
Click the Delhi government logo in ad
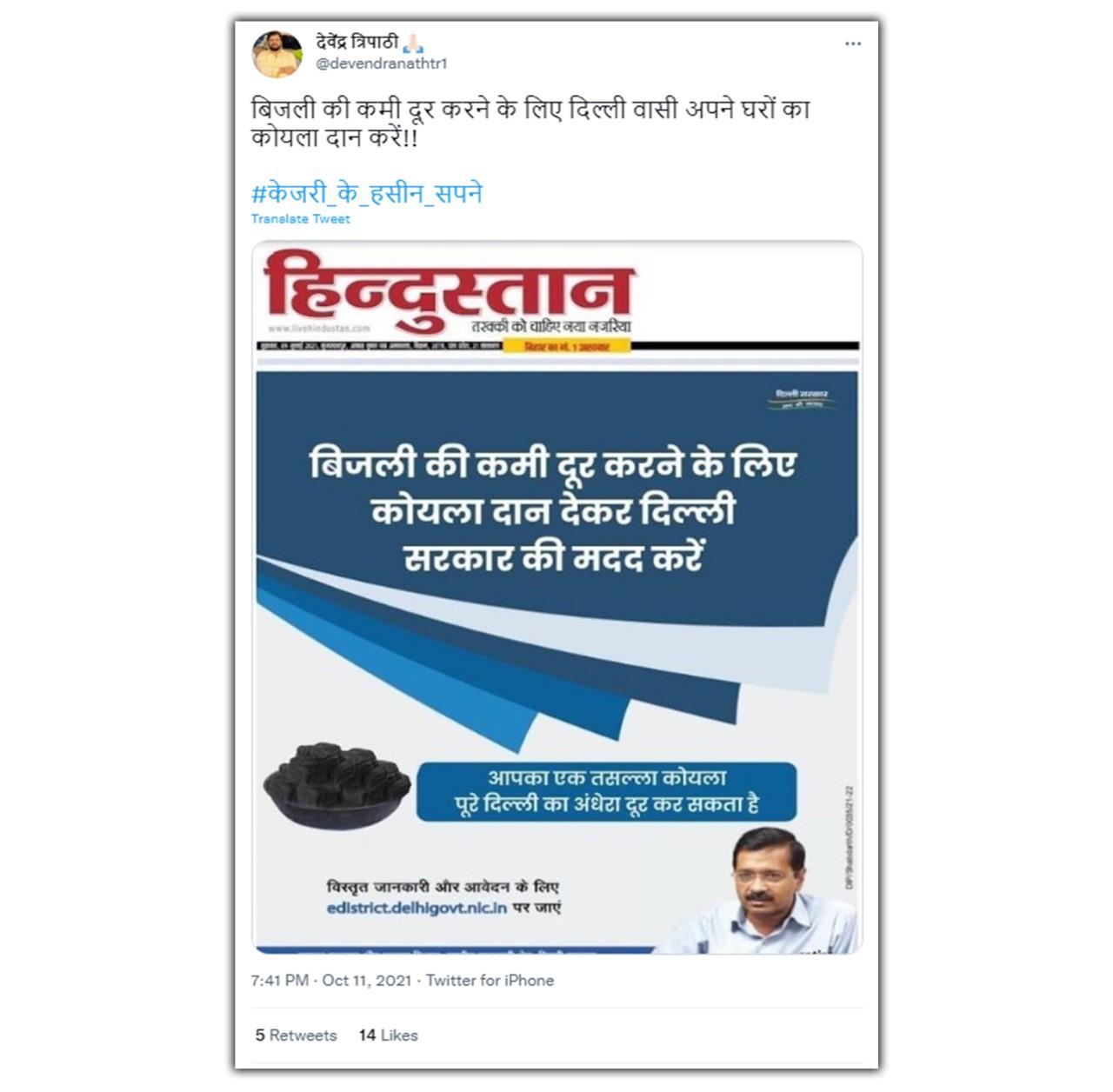802,398
